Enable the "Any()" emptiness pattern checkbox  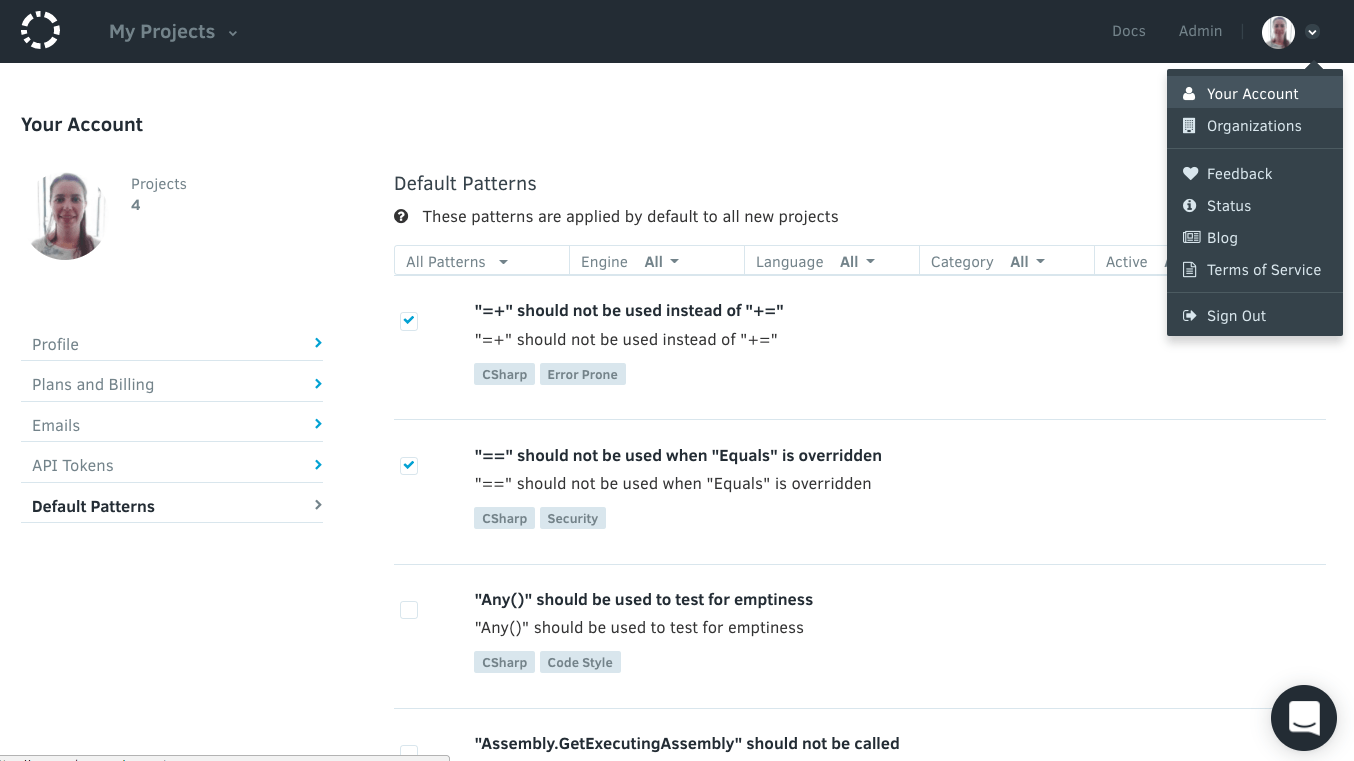[x=409, y=610]
